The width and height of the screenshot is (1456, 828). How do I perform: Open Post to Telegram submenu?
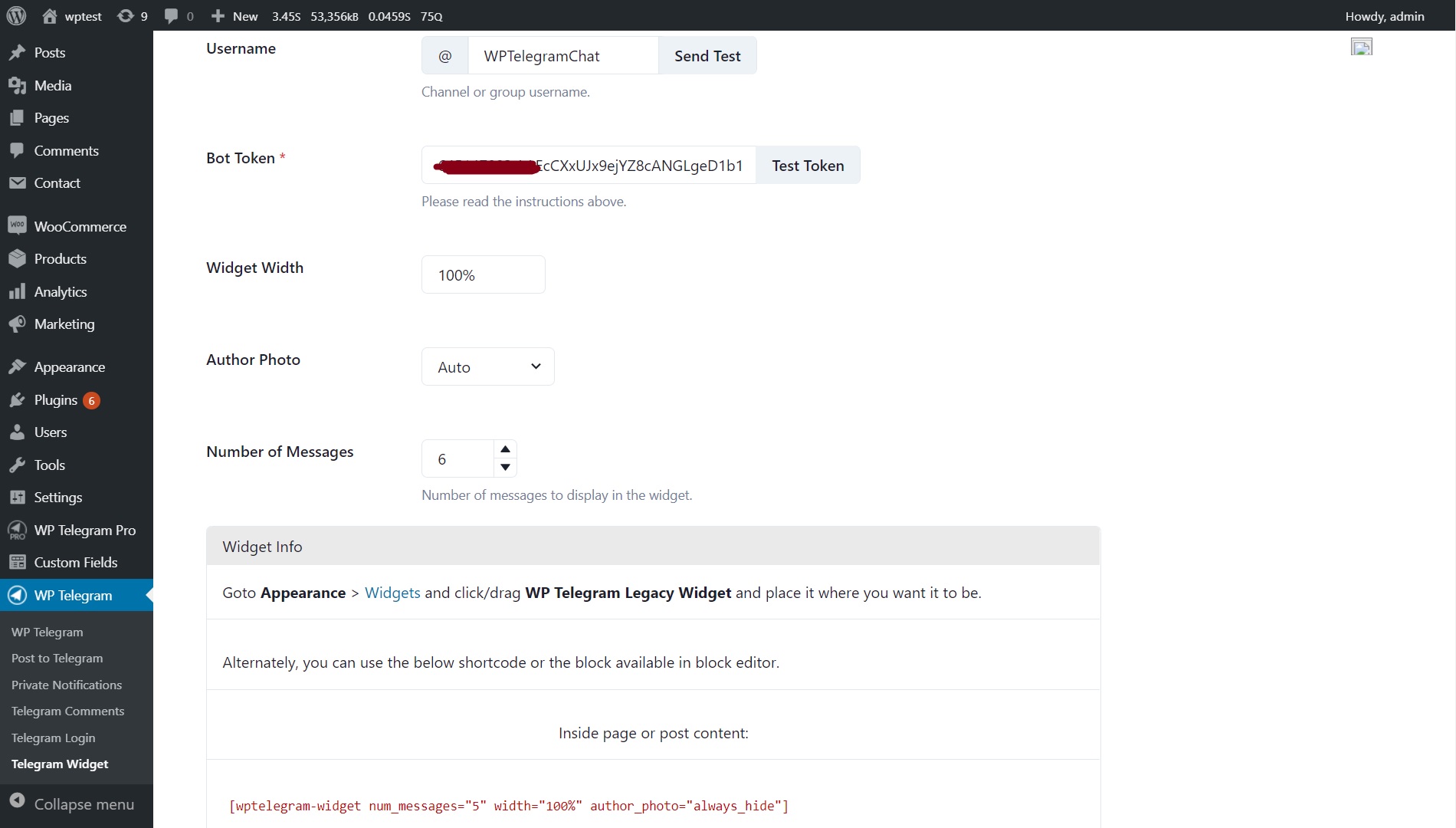[x=57, y=658]
